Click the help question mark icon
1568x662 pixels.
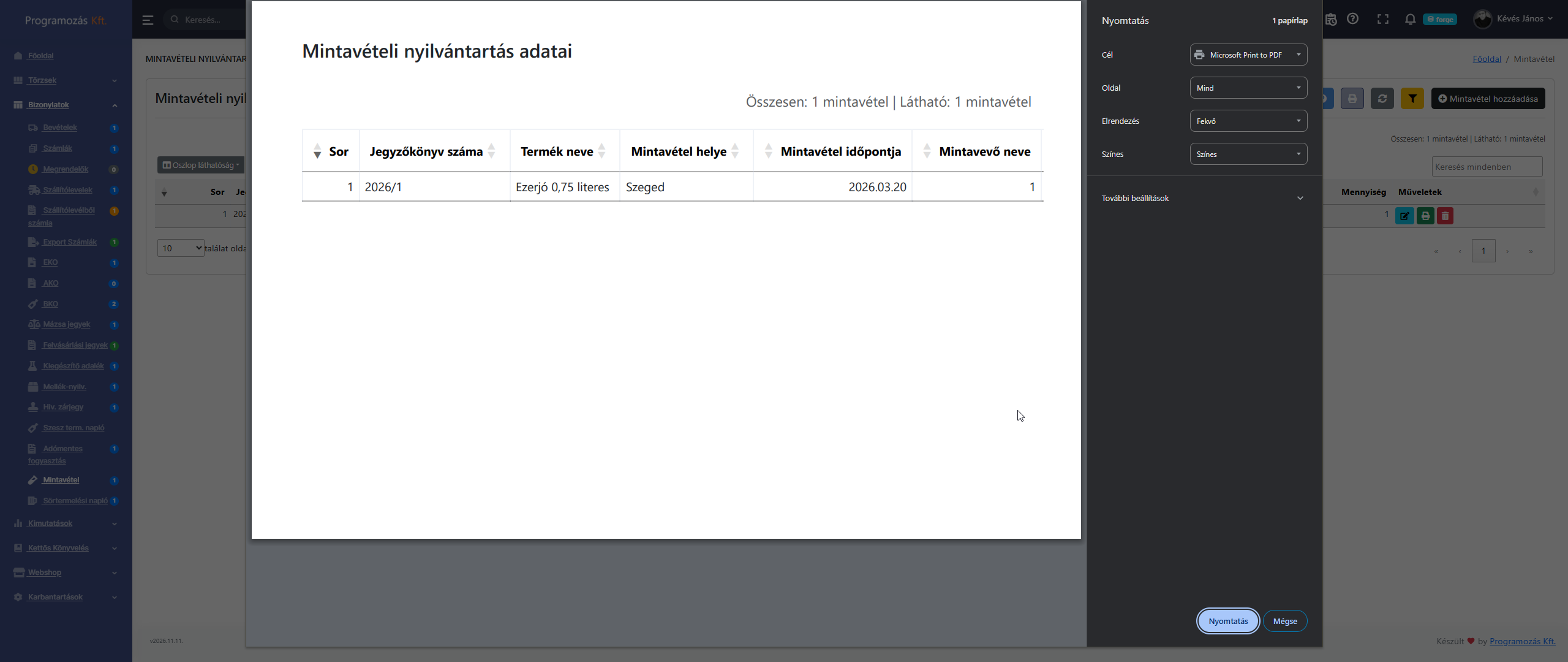click(x=1353, y=19)
